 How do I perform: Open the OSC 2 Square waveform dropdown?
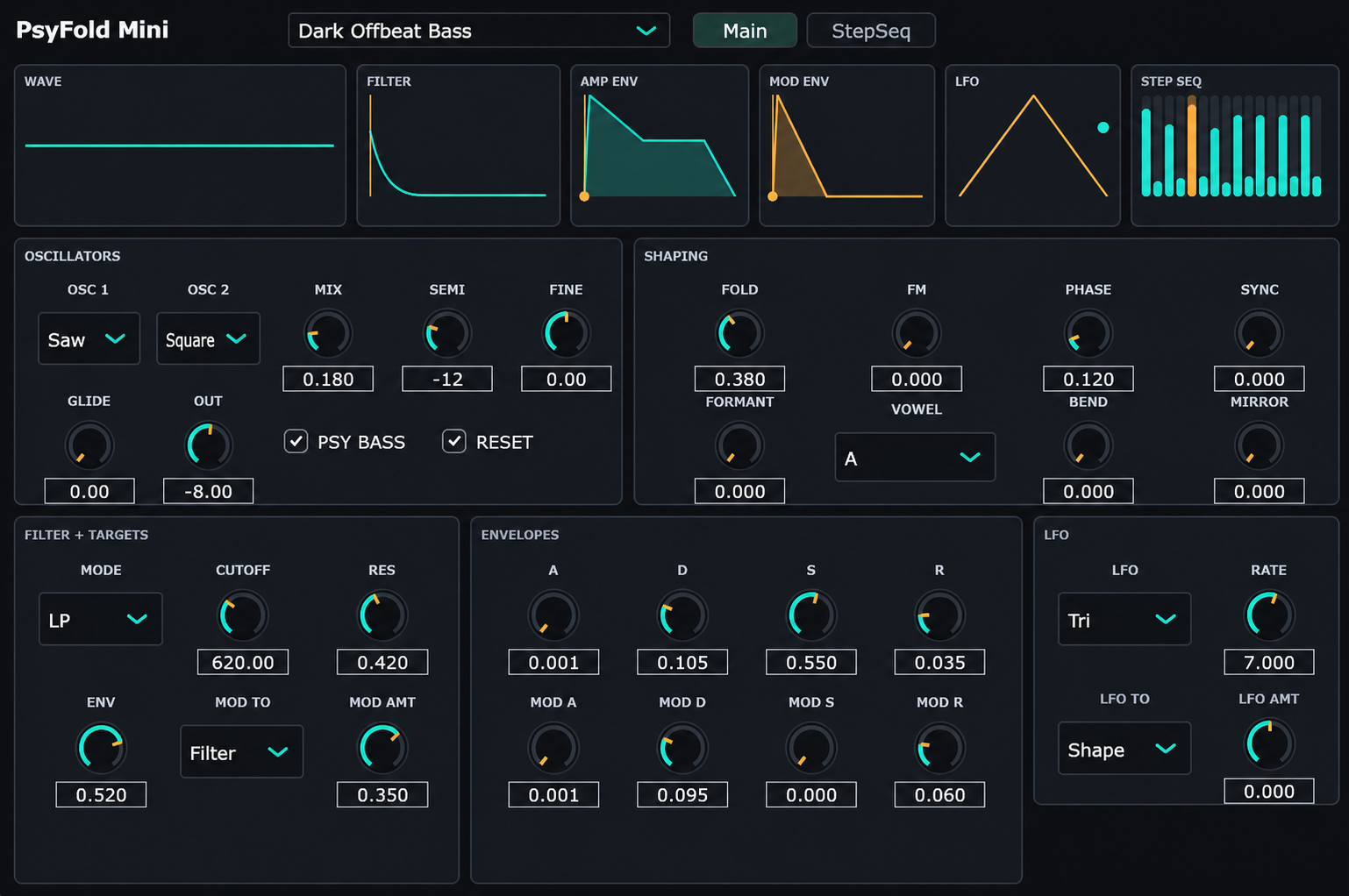point(208,338)
